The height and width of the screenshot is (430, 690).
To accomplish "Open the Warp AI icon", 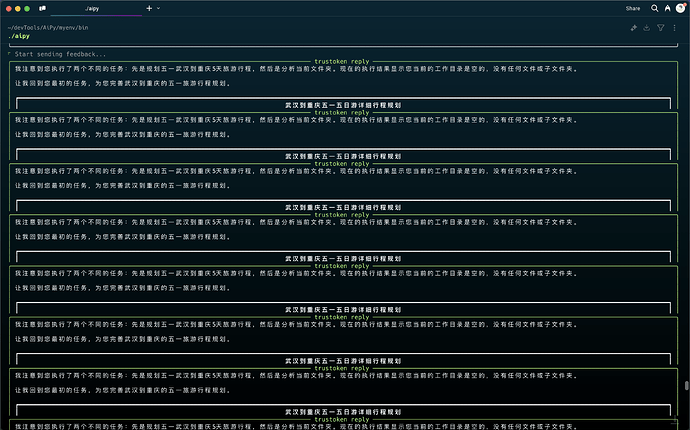I will tap(668, 8).
